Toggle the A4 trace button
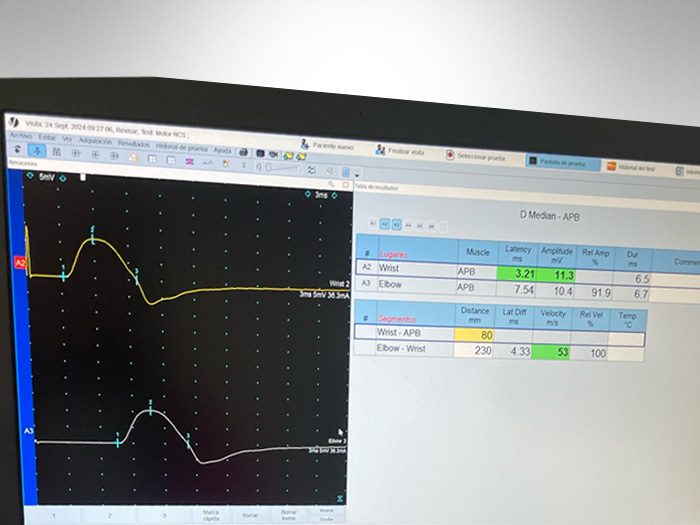Image resolution: width=700 pixels, height=525 pixels. [x=408, y=225]
